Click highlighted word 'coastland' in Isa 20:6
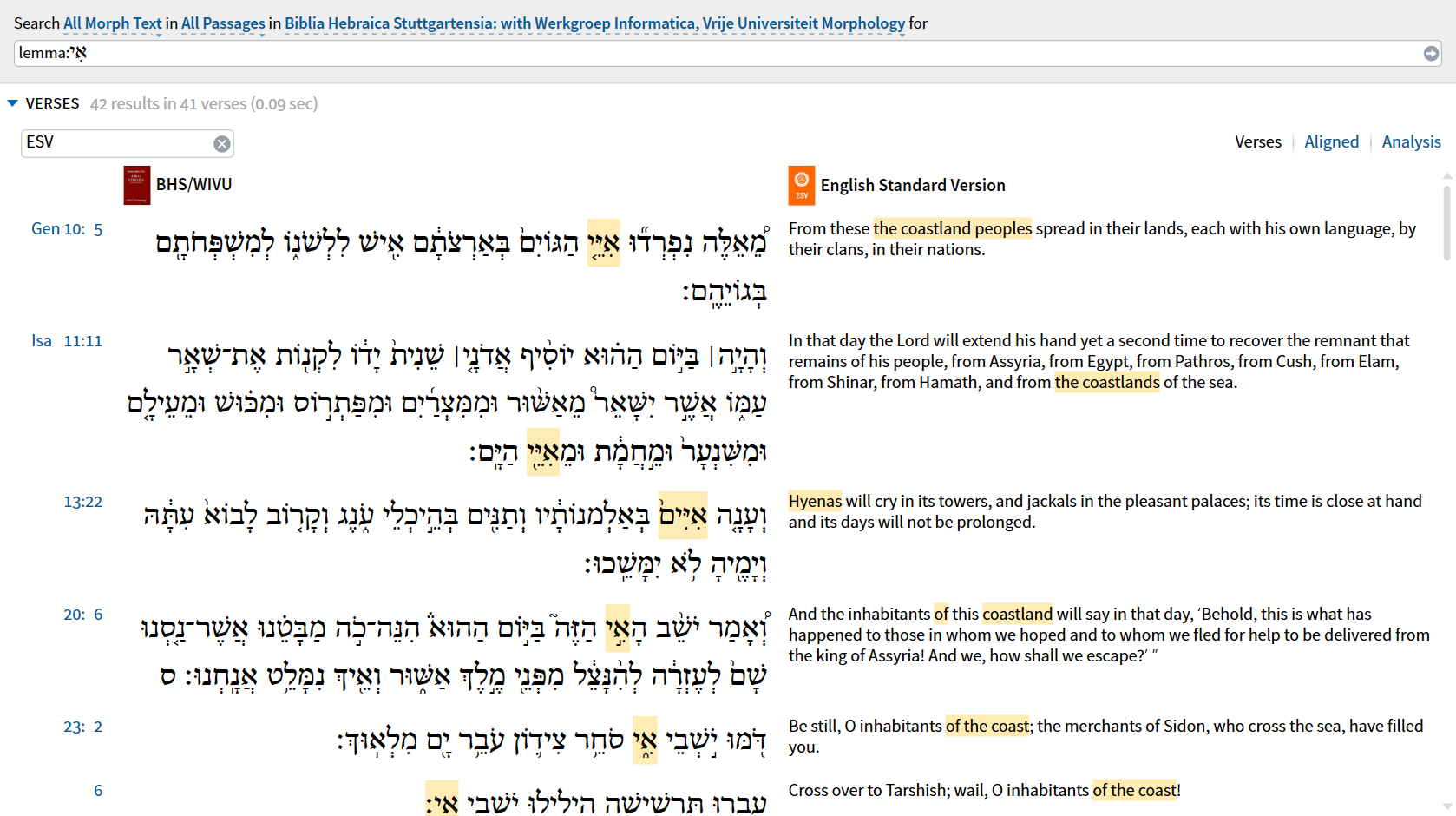Image resolution: width=1456 pixels, height=816 pixels. (x=1017, y=614)
